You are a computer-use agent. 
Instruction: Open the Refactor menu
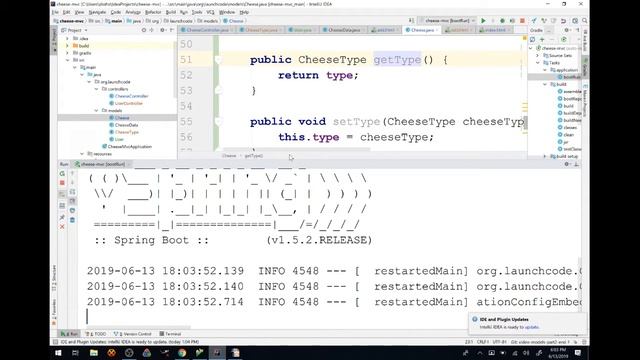[x=153, y=12]
